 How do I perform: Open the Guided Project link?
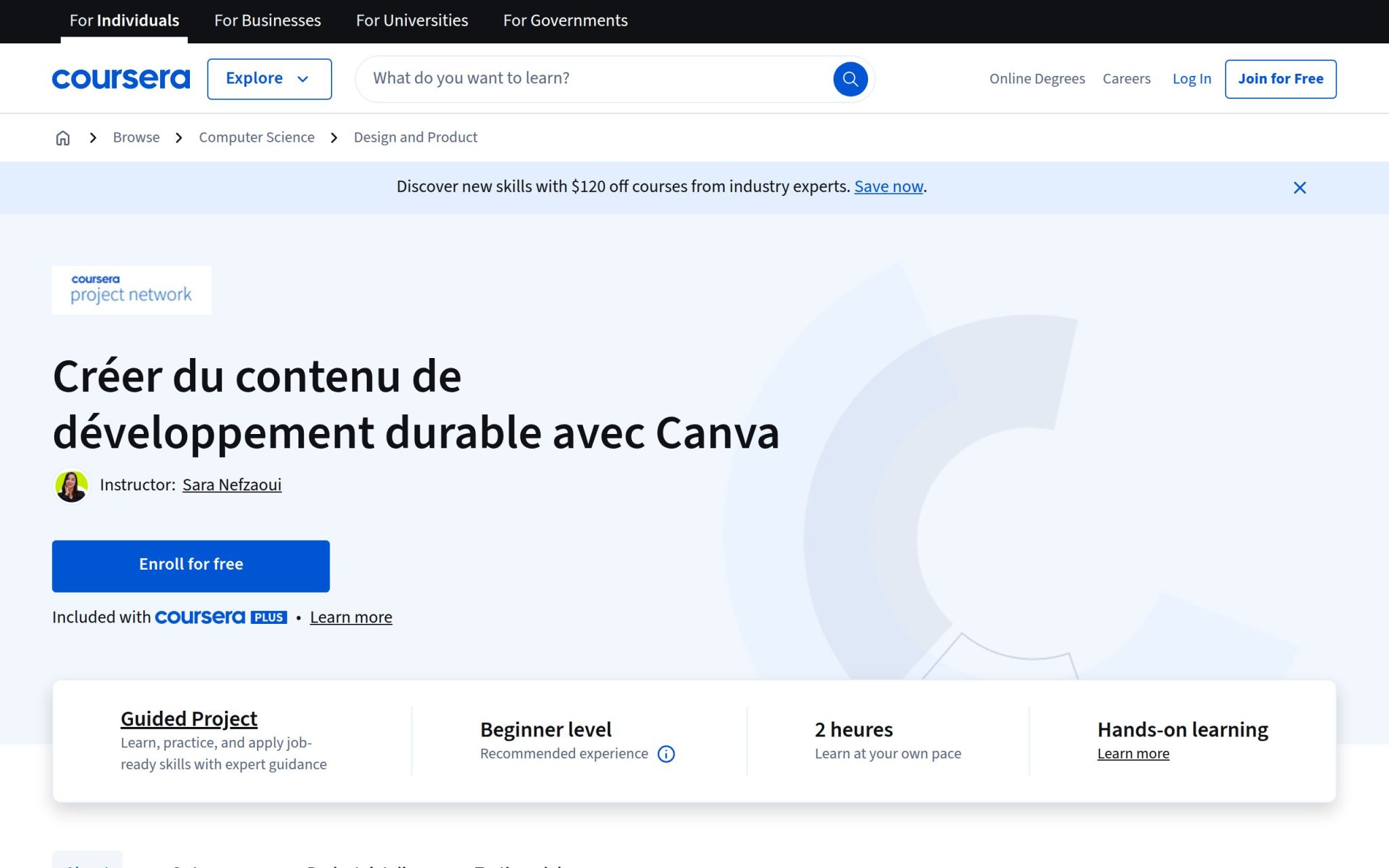(189, 718)
